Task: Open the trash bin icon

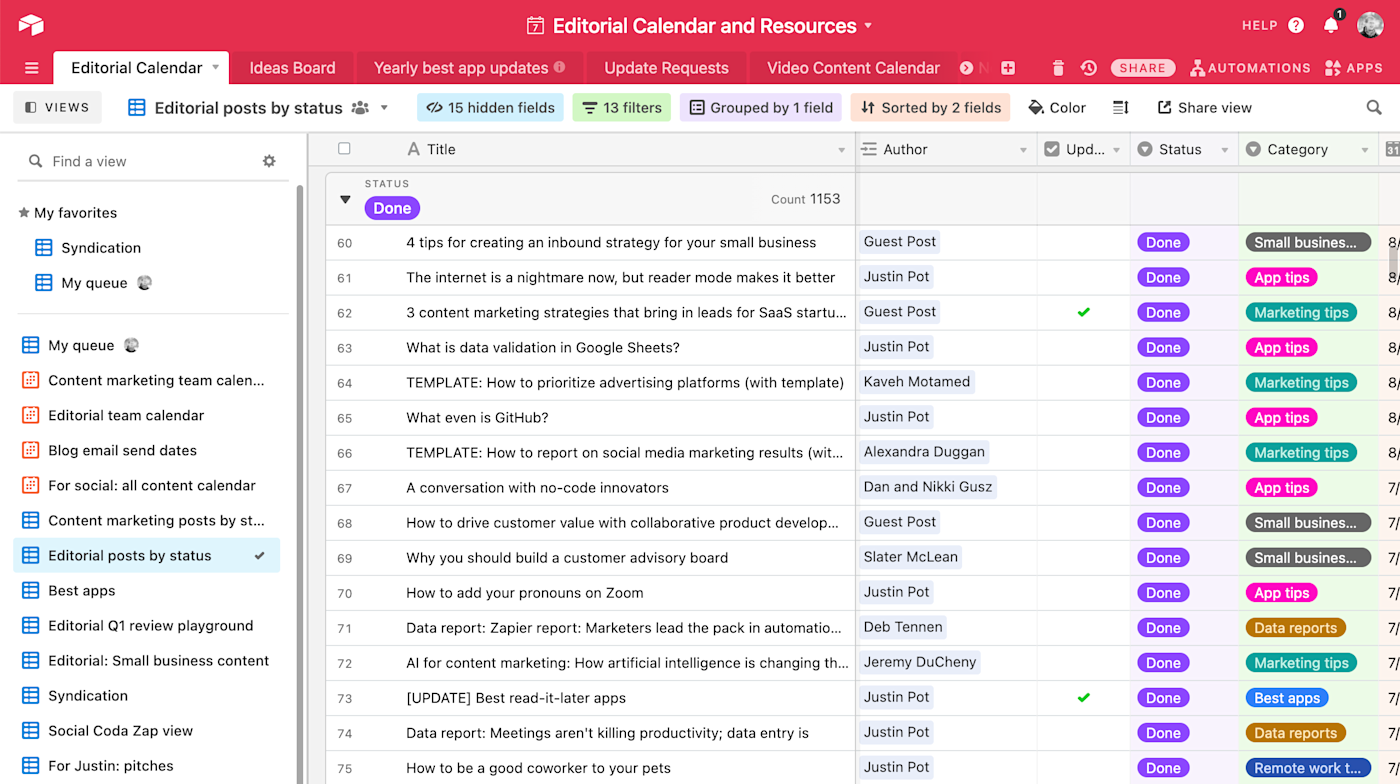Action: pyautogui.click(x=1058, y=68)
